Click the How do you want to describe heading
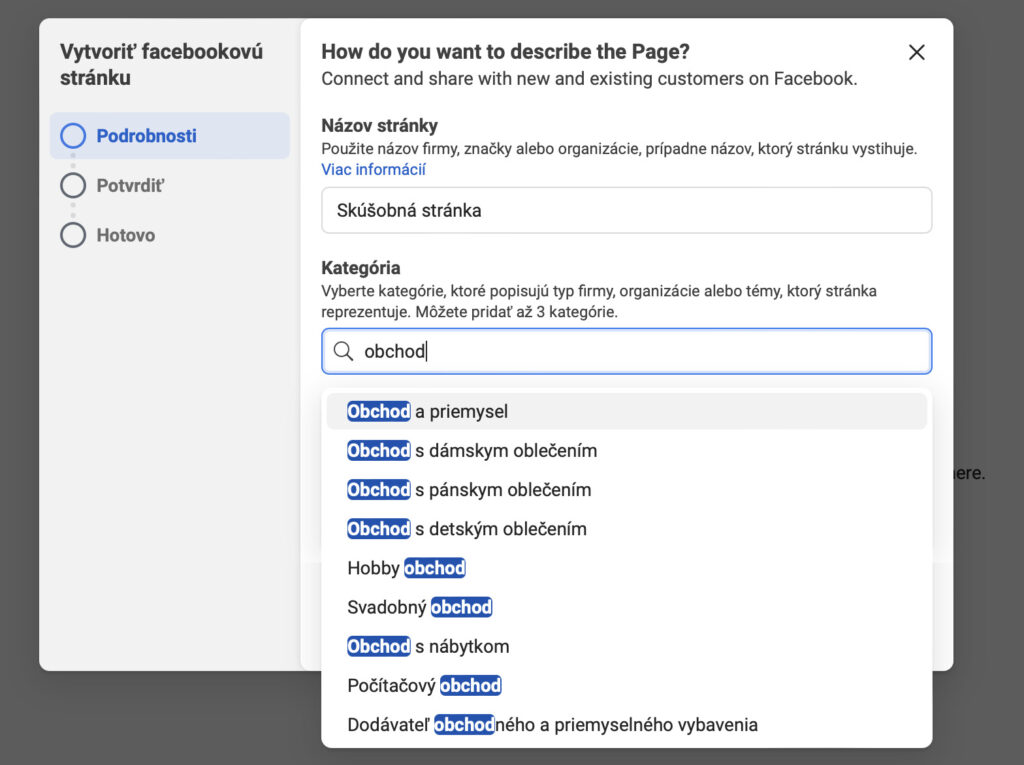Viewport: 1024px width, 765px height. click(505, 52)
